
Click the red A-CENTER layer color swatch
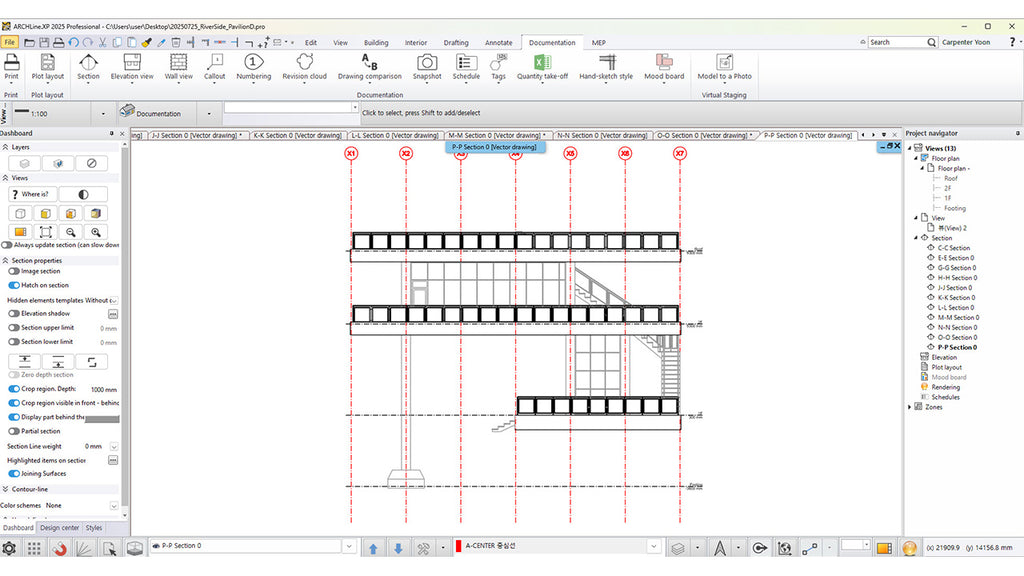pos(458,546)
